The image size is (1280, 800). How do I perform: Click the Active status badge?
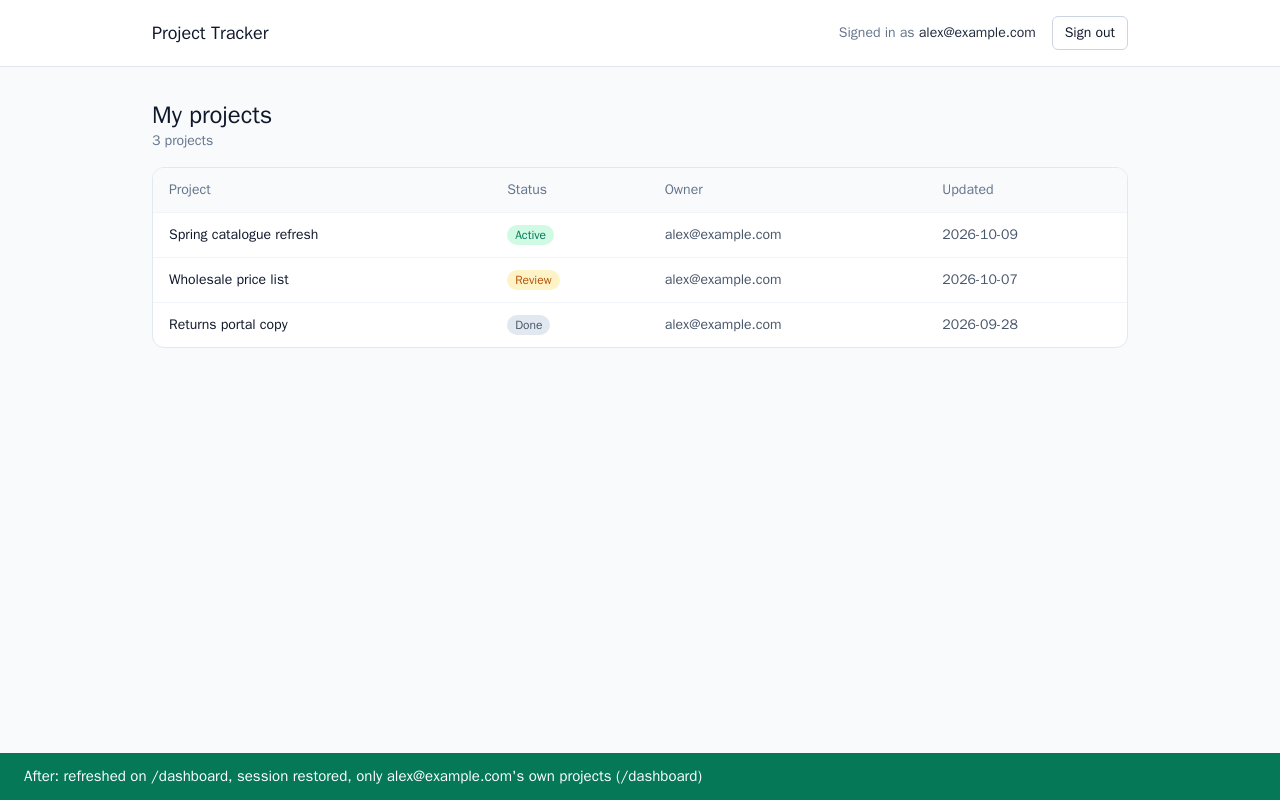click(x=530, y=235)
